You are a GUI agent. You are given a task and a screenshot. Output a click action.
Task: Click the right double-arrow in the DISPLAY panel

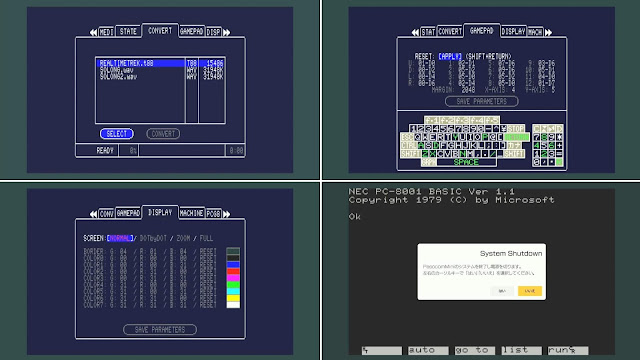pos(227,214)
